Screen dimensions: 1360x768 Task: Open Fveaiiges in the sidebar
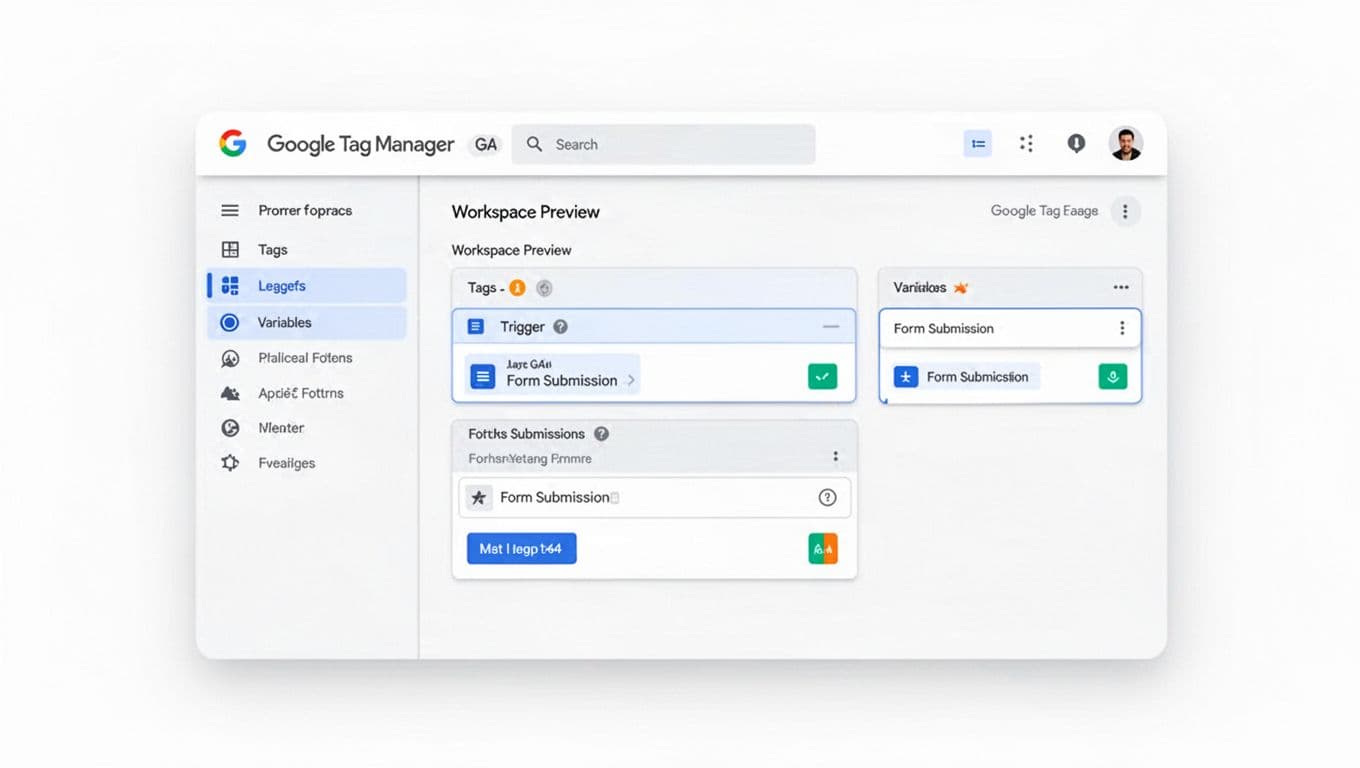[x=287, y=463]
